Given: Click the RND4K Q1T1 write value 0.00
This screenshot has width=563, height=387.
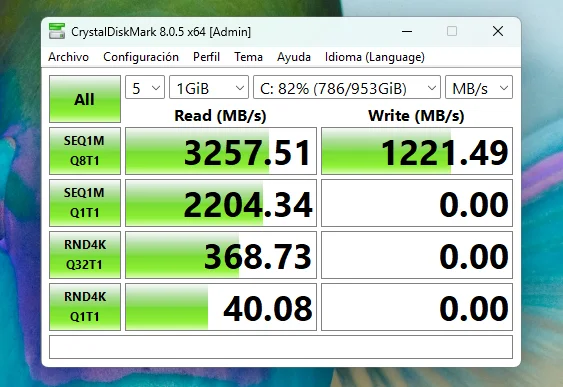Looking at the screenshot, I should (x=417, y=307).
